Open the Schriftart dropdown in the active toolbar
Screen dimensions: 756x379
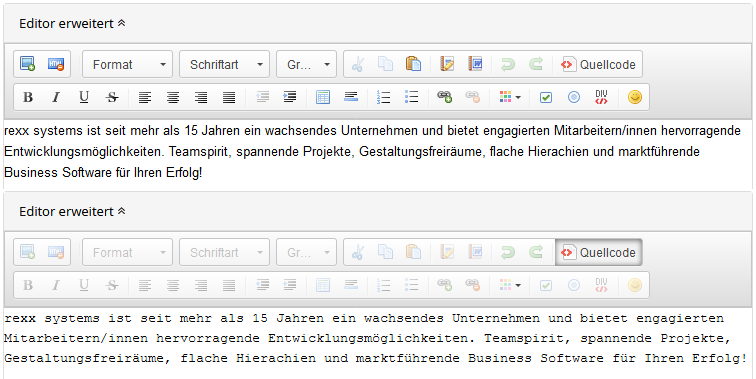224,64
